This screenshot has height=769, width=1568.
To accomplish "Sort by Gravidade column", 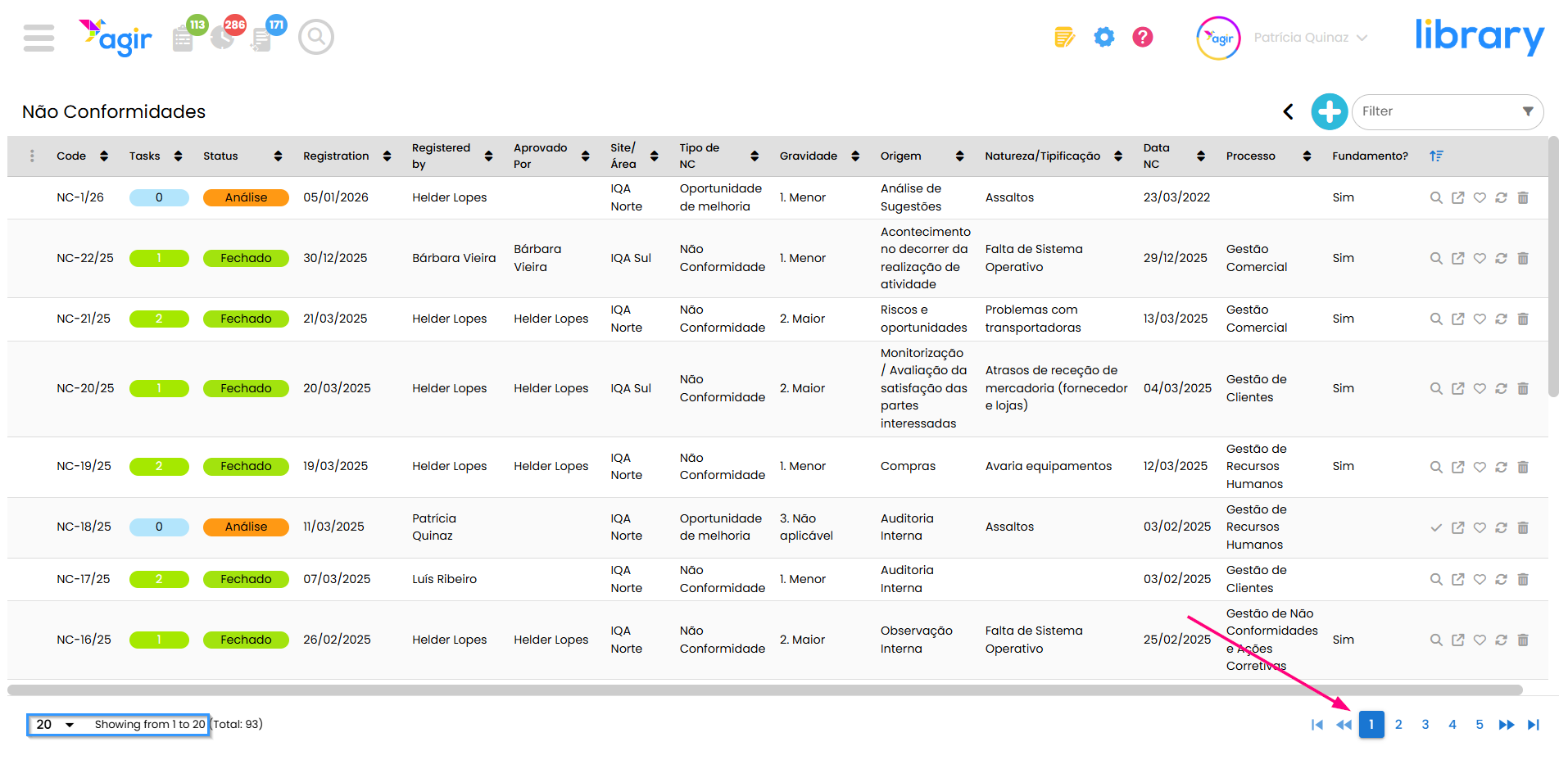I will tap(855, 156).
